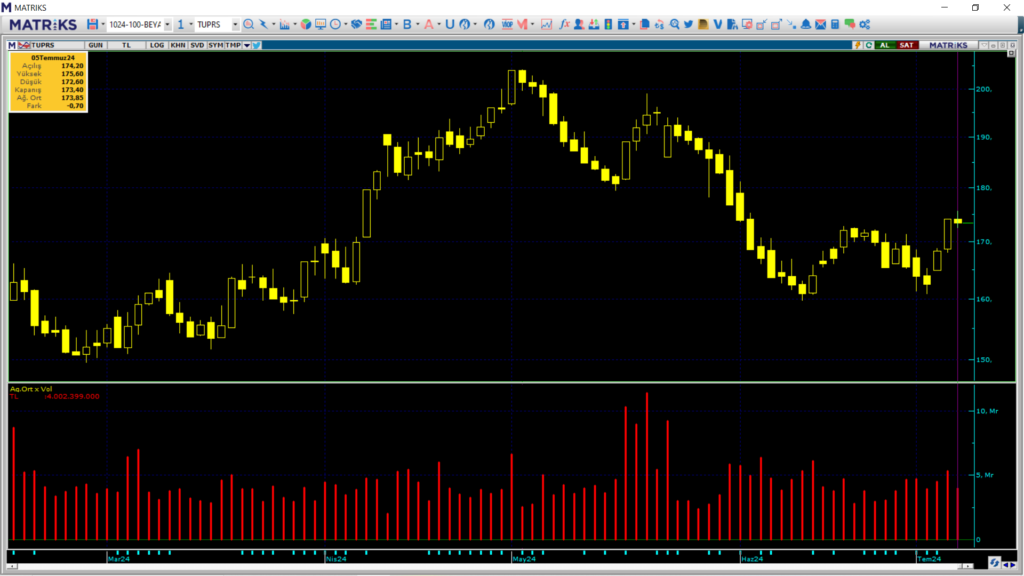Click the MATRIKS button in chart header
Screen dimensions: 1024x576
click(x=948, y=45)
